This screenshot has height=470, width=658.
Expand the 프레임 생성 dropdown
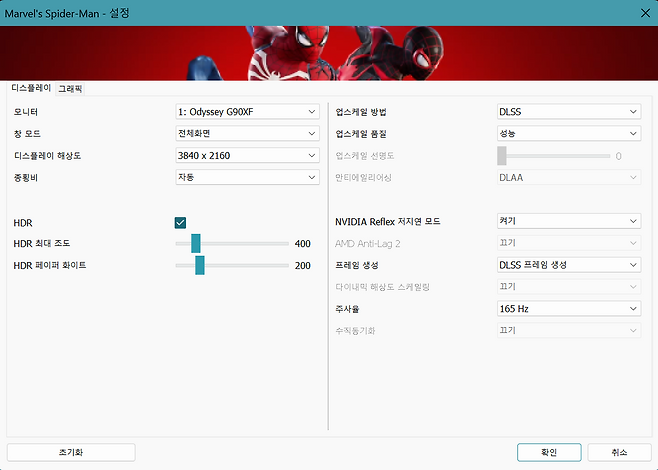click(568, 265)
